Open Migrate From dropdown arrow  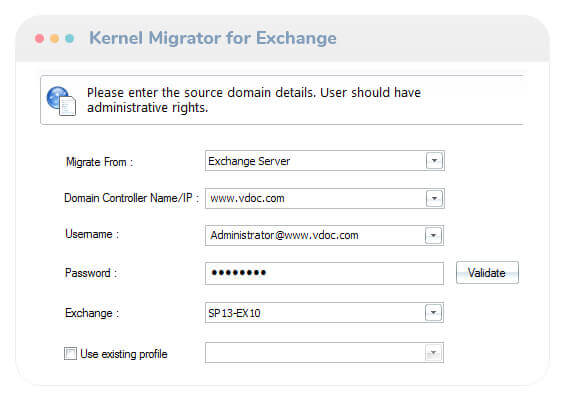[434, 161]
